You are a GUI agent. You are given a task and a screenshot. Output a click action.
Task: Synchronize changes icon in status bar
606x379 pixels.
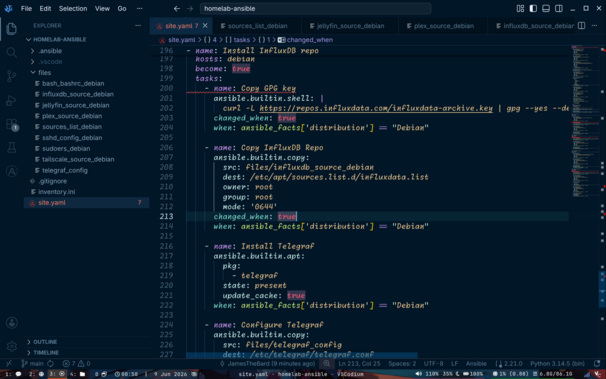click(51, 364)
